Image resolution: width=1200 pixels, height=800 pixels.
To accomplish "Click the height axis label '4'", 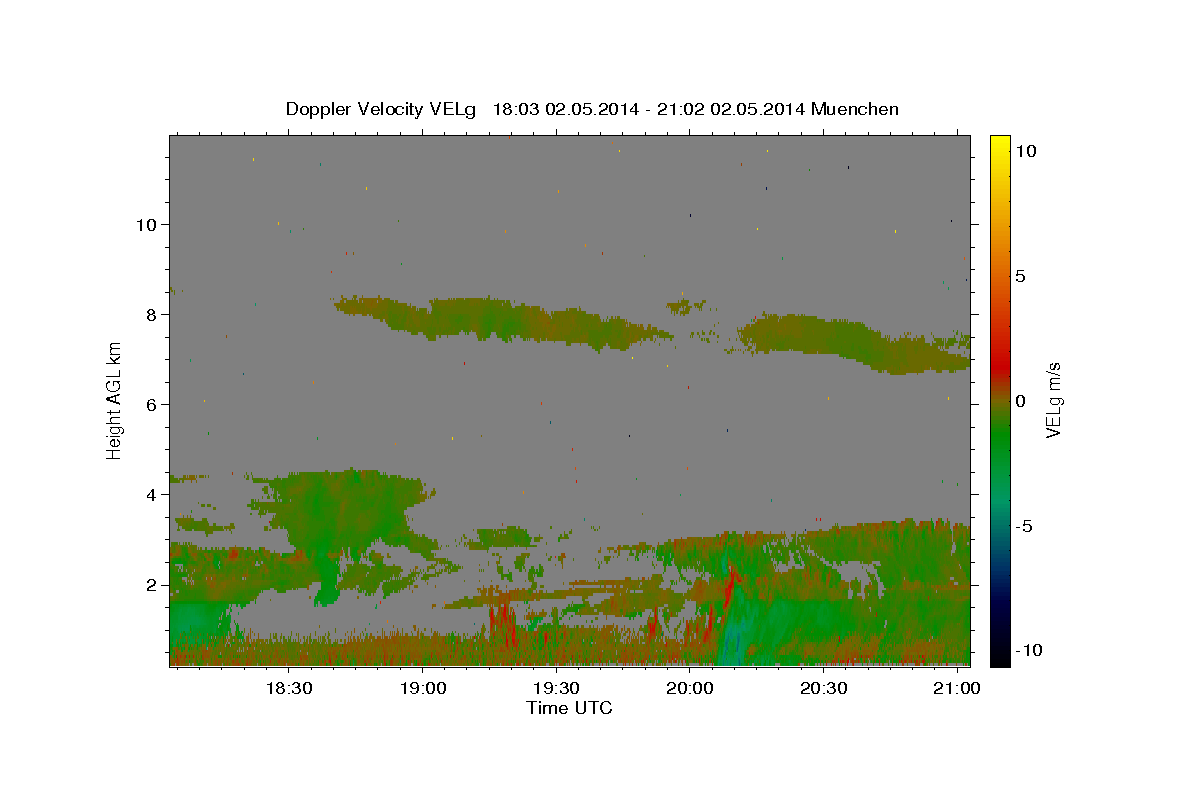I will pyautogui.click(x=149, y=494).
